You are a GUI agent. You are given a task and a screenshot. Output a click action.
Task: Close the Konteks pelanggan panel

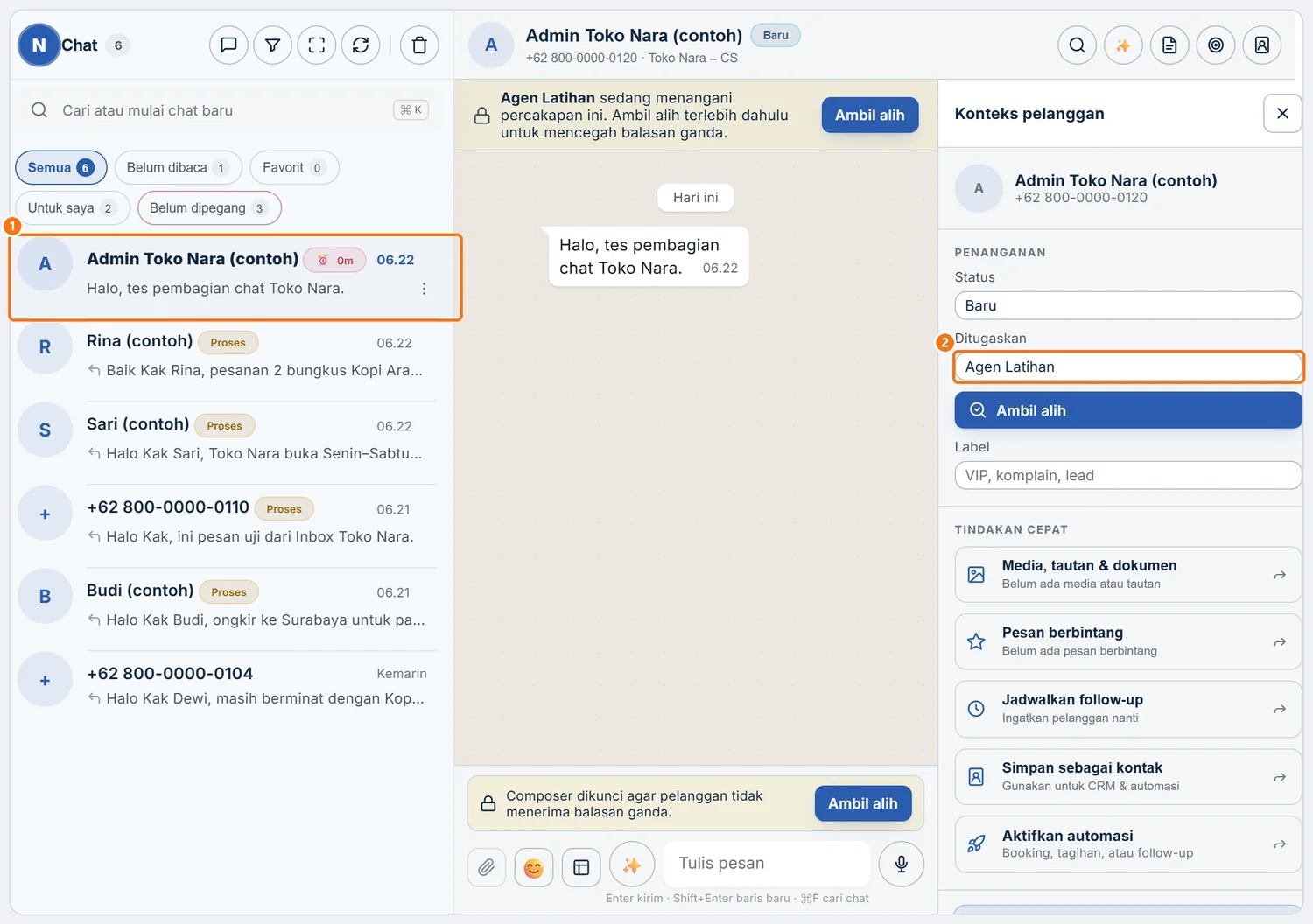pyautogui.click(x=1282, y=113)
